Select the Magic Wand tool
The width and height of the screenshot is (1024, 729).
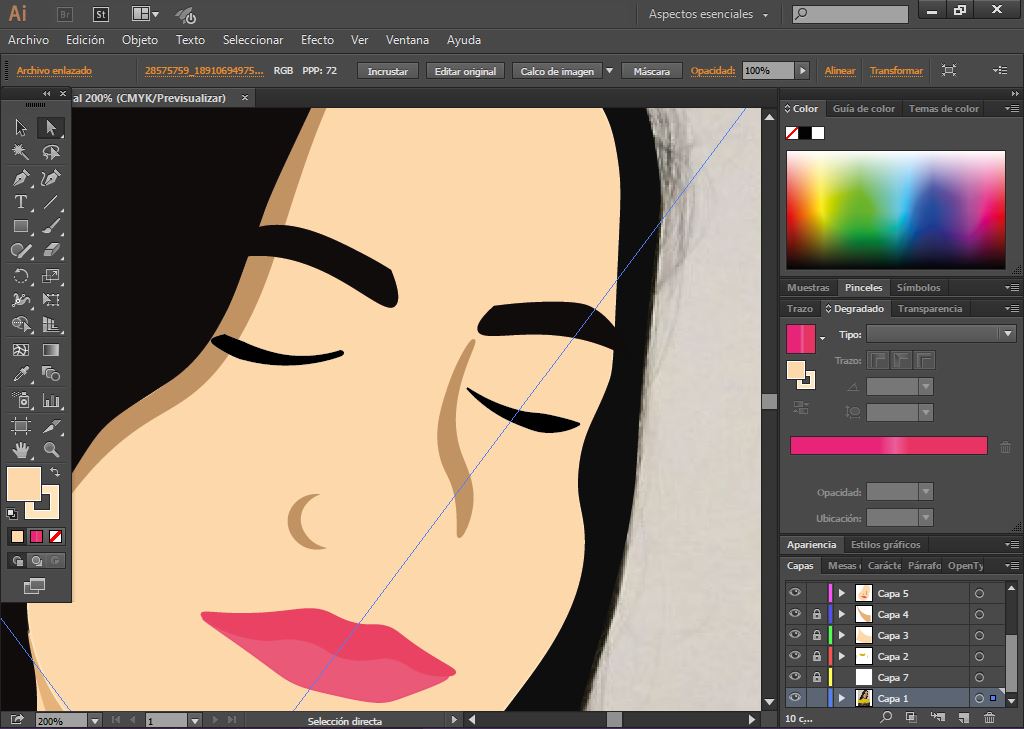(x=21, y=152)
